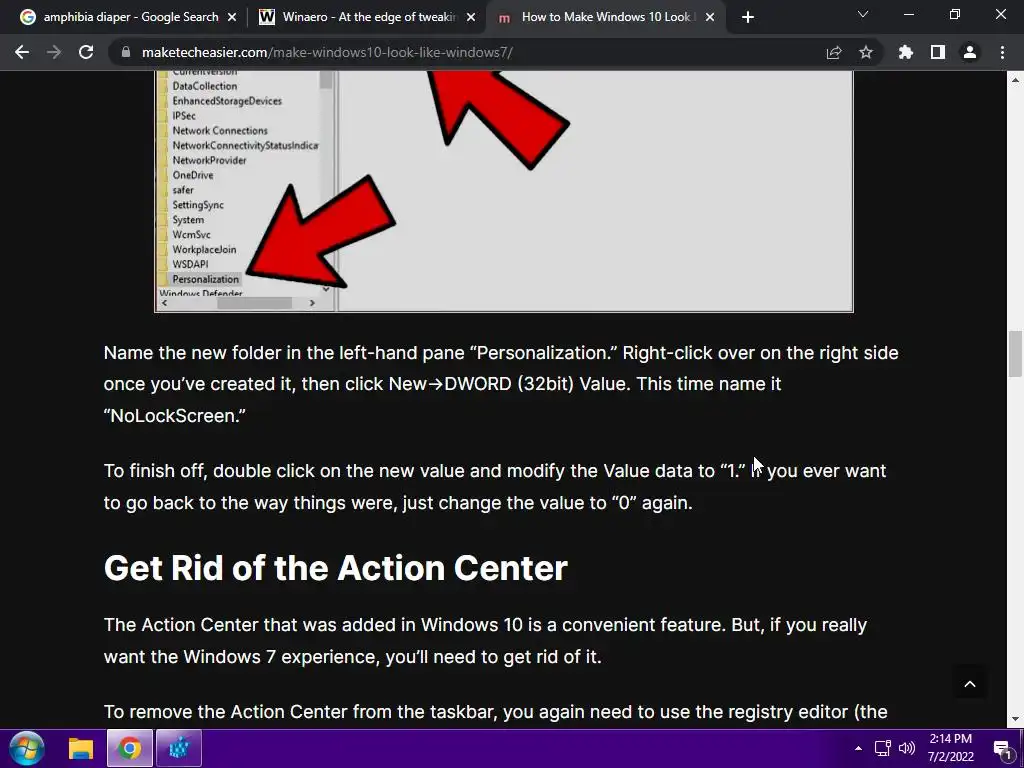Show hidden system tray icons

coord(858,748)
